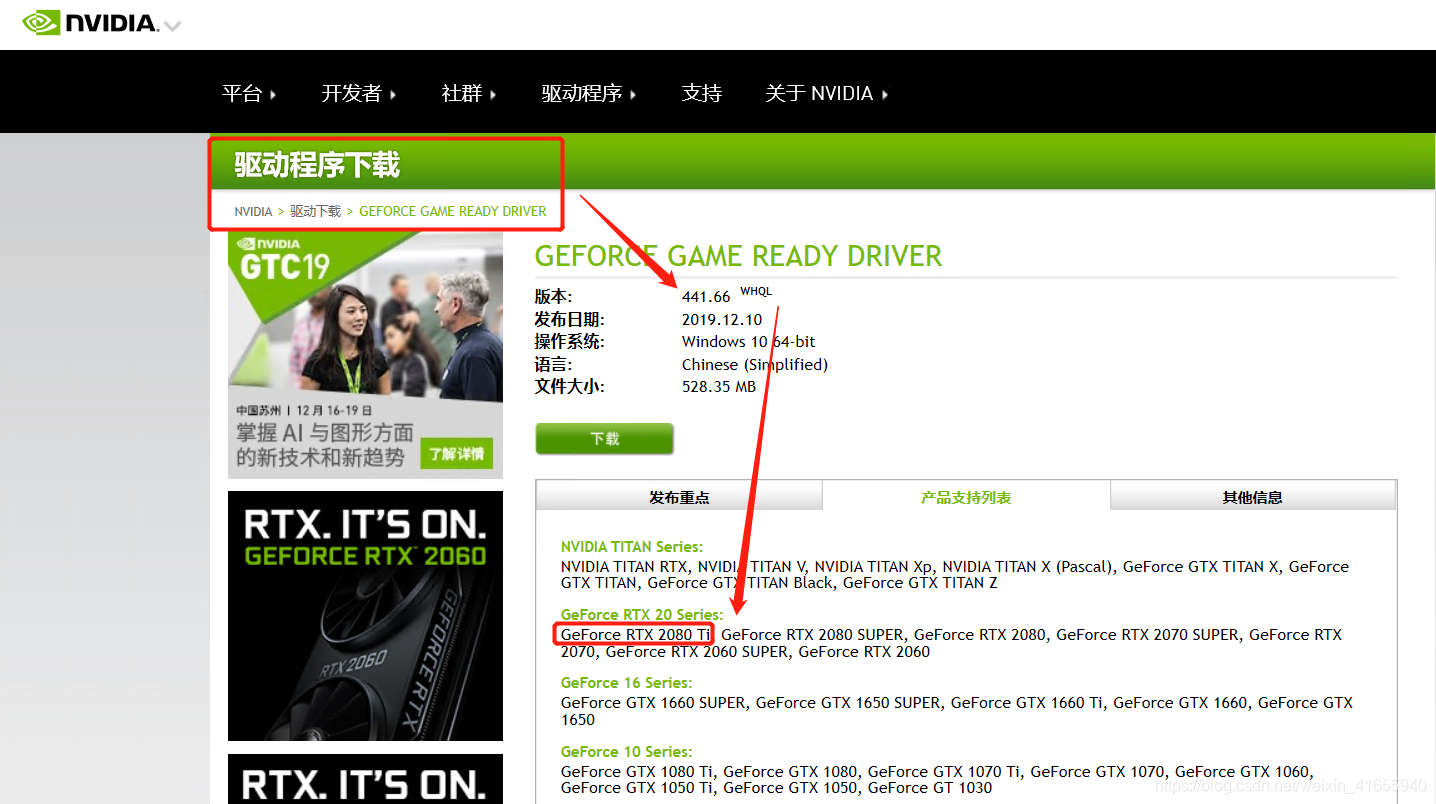Switch to the 其他信息 tab

1253,497
